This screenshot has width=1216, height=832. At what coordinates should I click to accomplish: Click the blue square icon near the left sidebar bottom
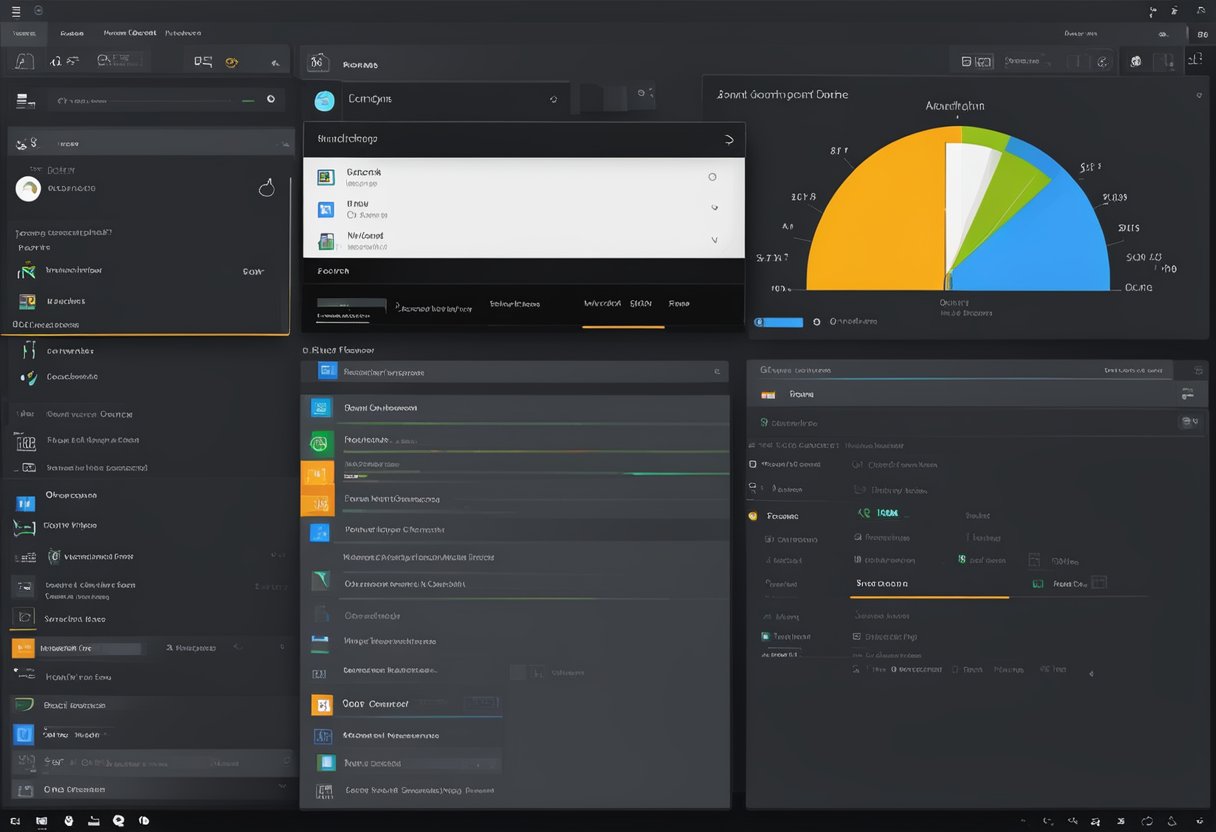click(x=23, y=734)
